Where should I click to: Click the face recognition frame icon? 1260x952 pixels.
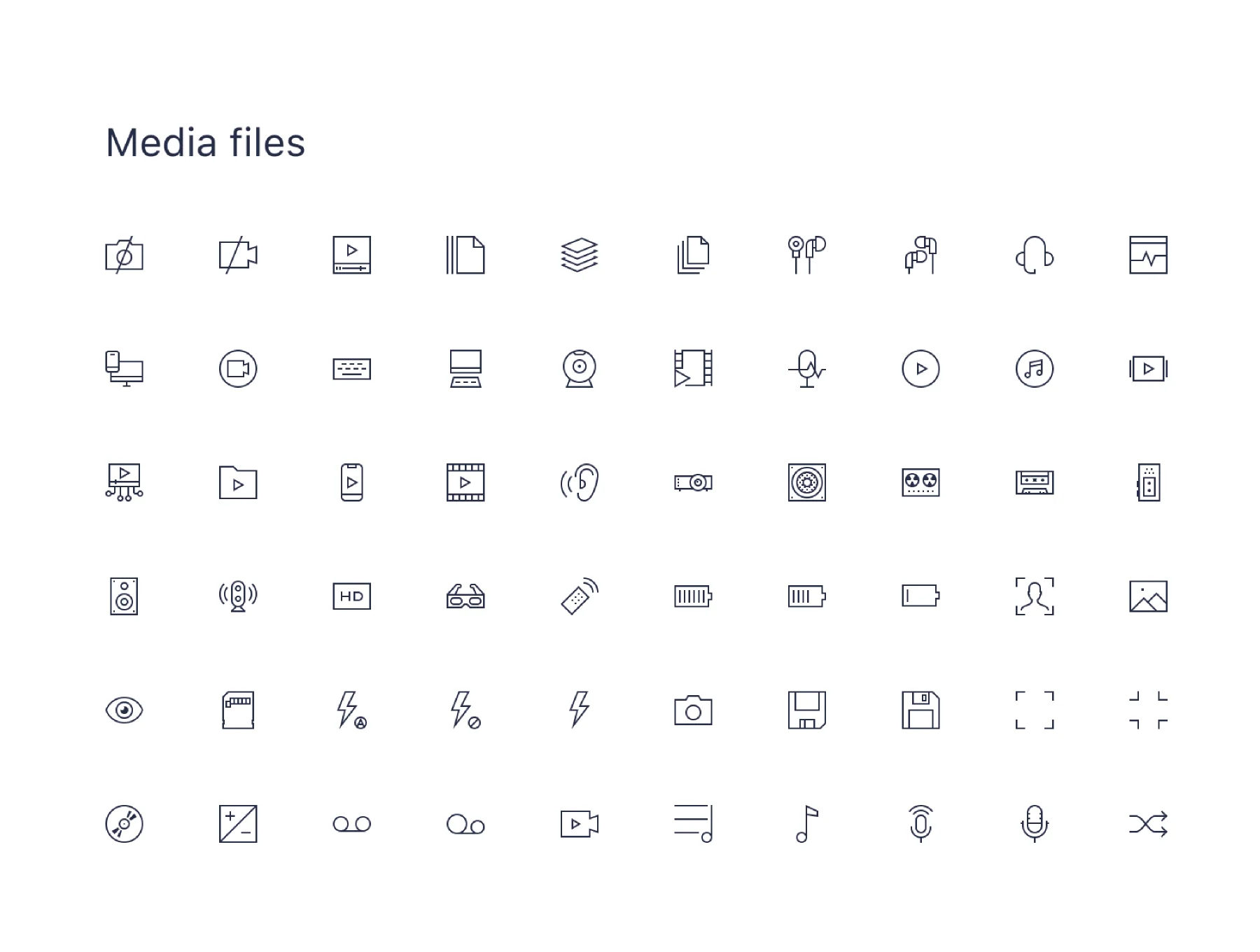click(x=1035, y=596)
